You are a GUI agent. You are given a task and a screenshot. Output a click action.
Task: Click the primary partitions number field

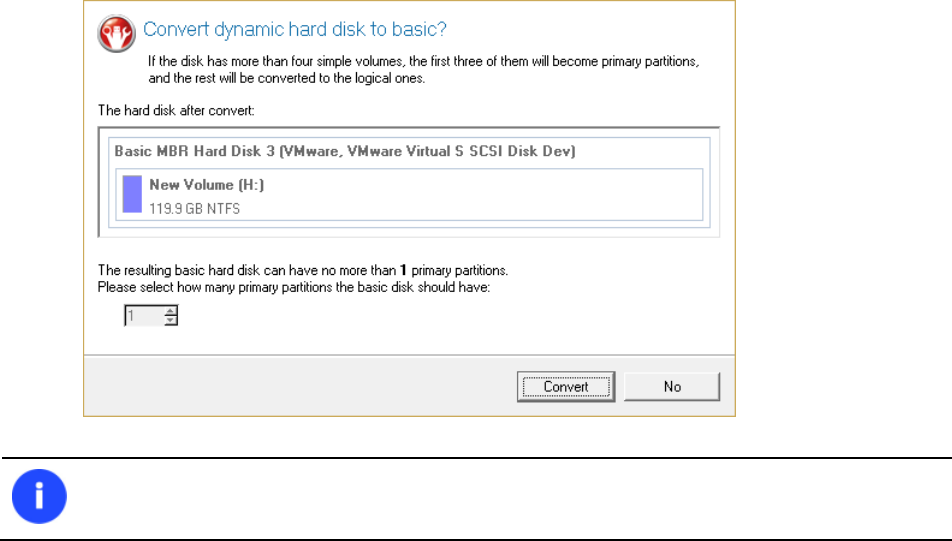coord(142,316)
